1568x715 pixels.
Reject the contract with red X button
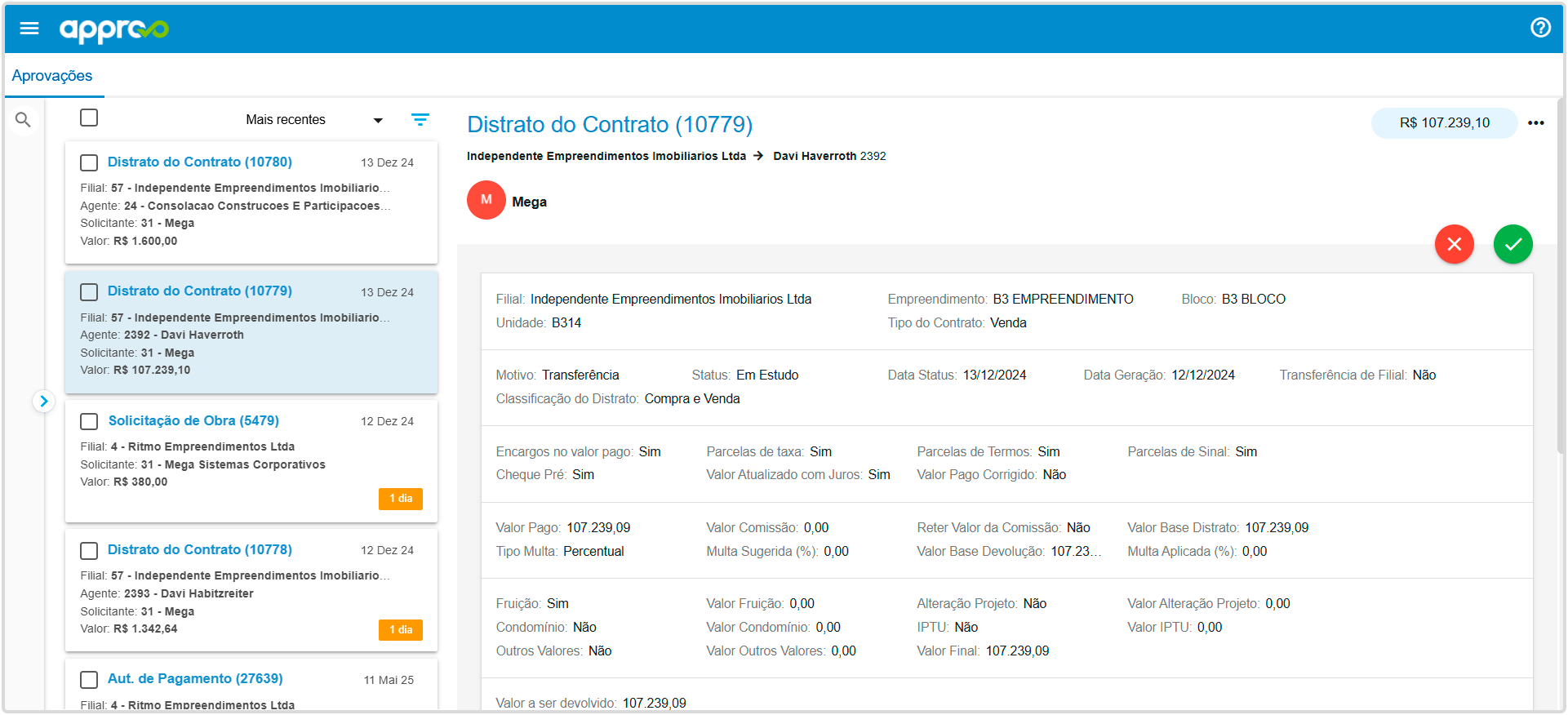point(1454,244)
